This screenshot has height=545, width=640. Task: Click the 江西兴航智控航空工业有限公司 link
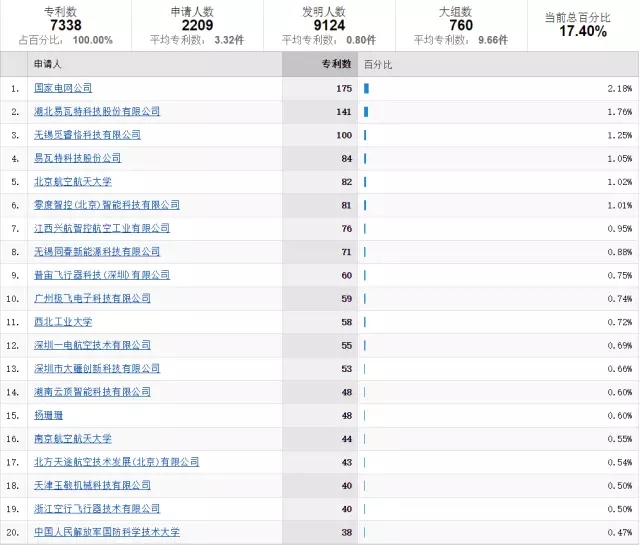[x=102, y=228]
